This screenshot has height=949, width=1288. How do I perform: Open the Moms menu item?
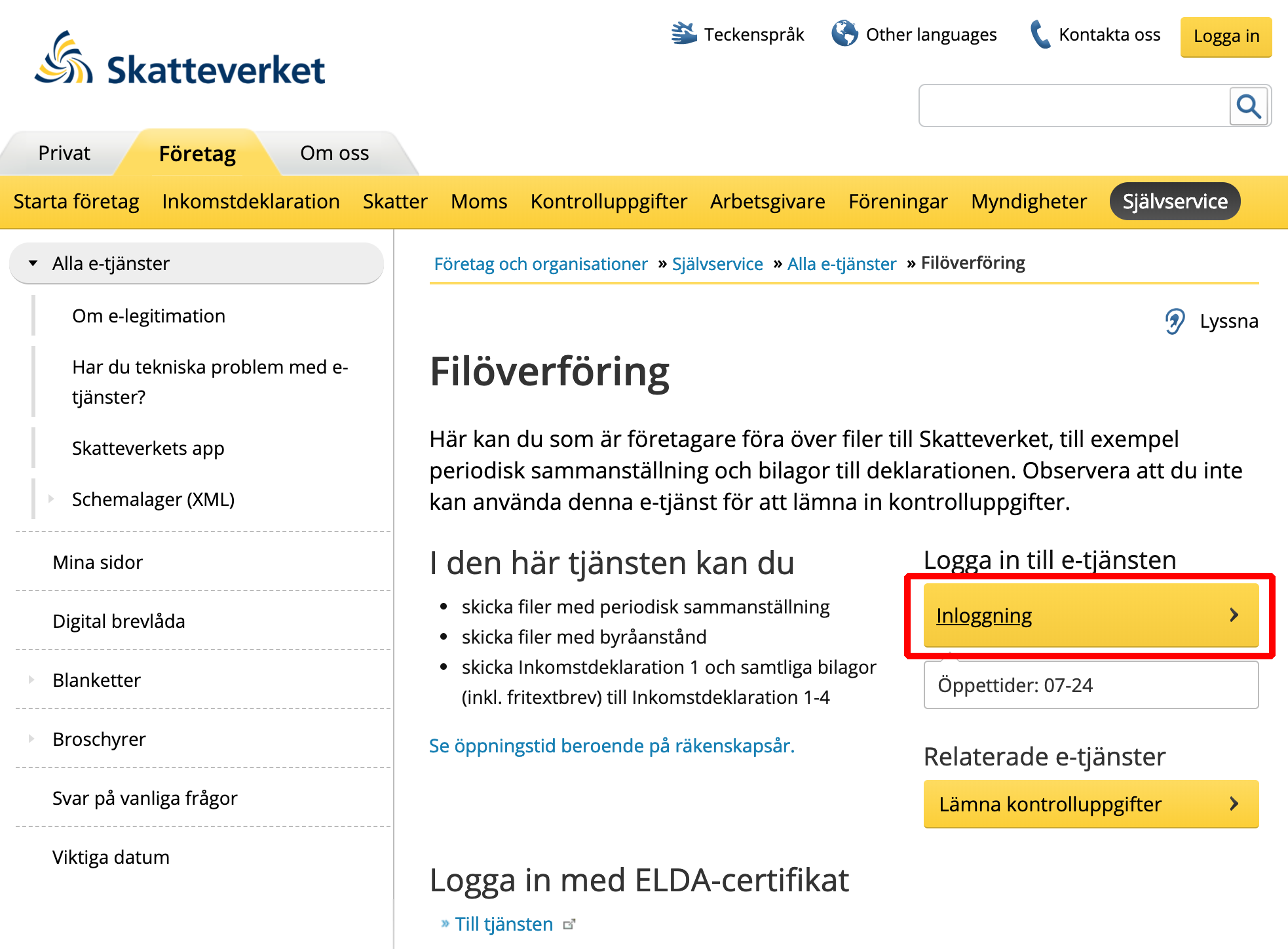[479, 201]
